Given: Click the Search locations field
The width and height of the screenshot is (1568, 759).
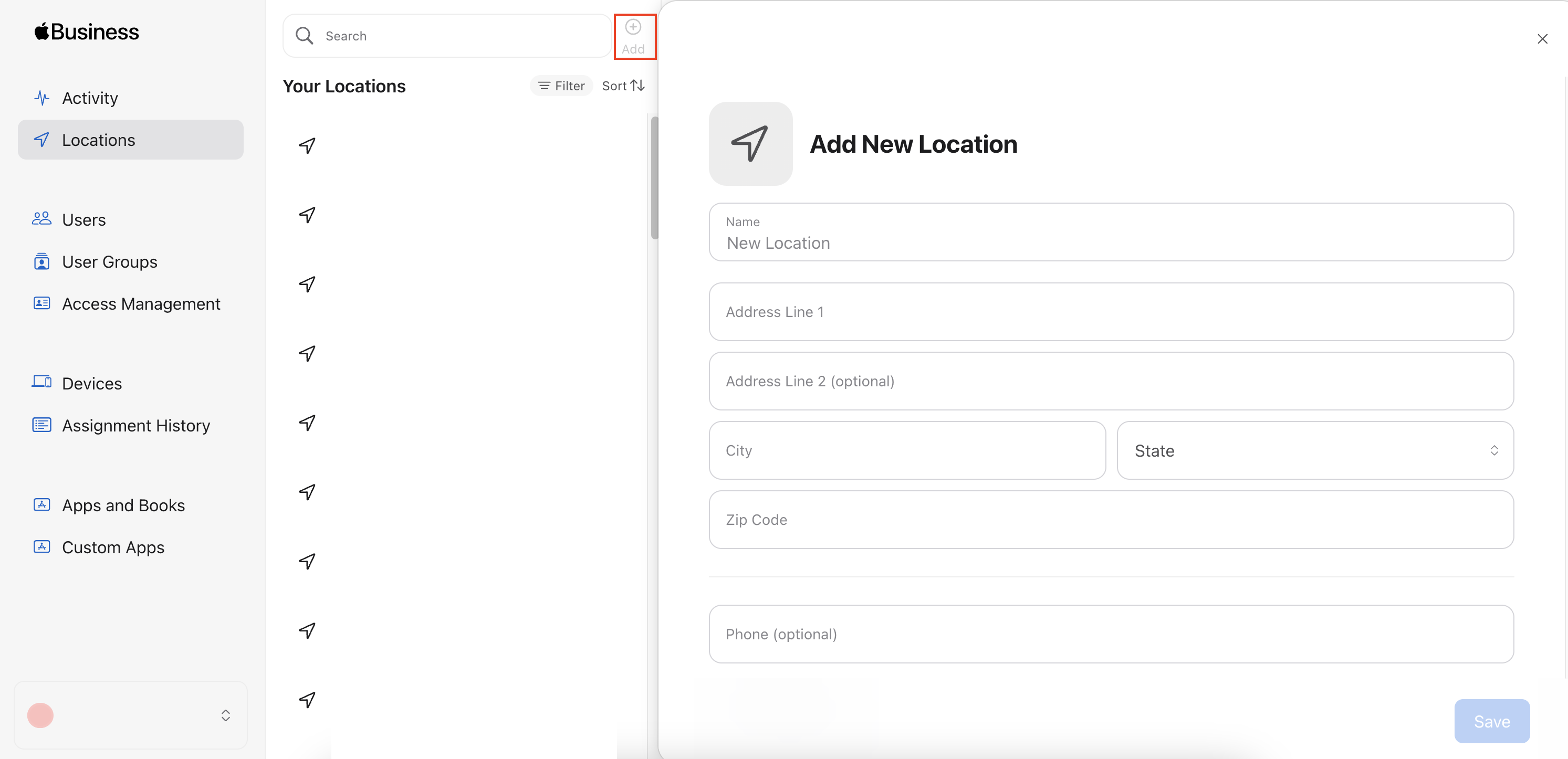Looking at the screenshot, I should pyautogui.click(x=447, y=36).
